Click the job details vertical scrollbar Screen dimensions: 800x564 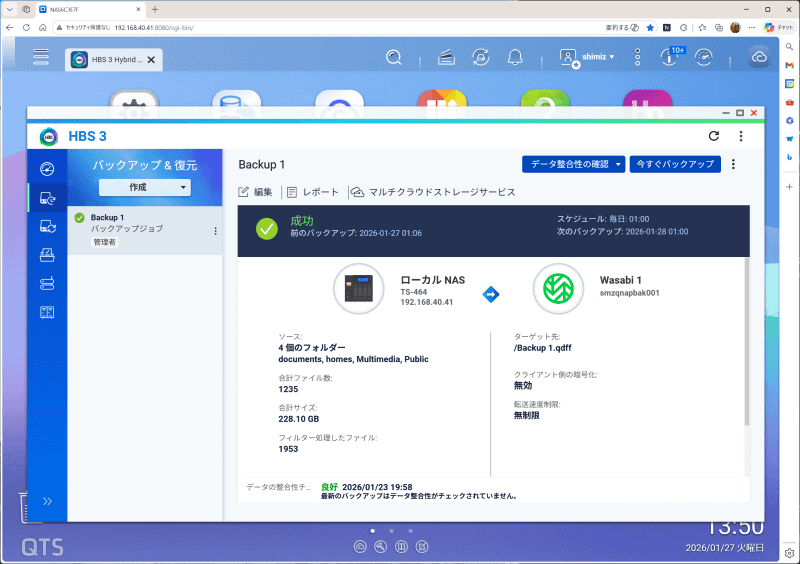747,342
